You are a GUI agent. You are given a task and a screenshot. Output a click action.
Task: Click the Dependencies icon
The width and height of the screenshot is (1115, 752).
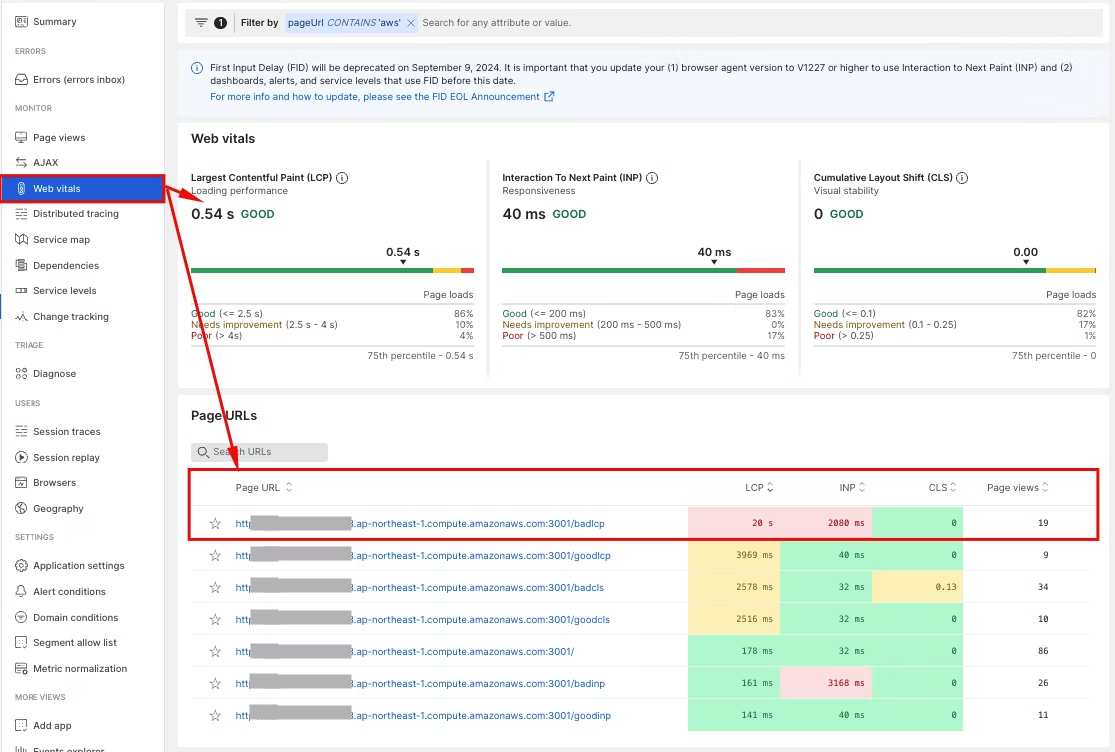(21, 265)
